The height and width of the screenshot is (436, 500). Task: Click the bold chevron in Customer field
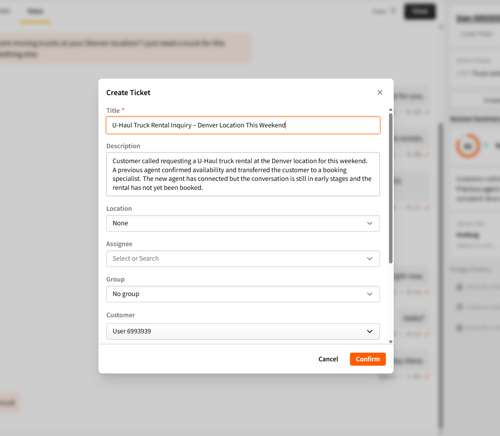pyautogui.click(x=370, y=331)
